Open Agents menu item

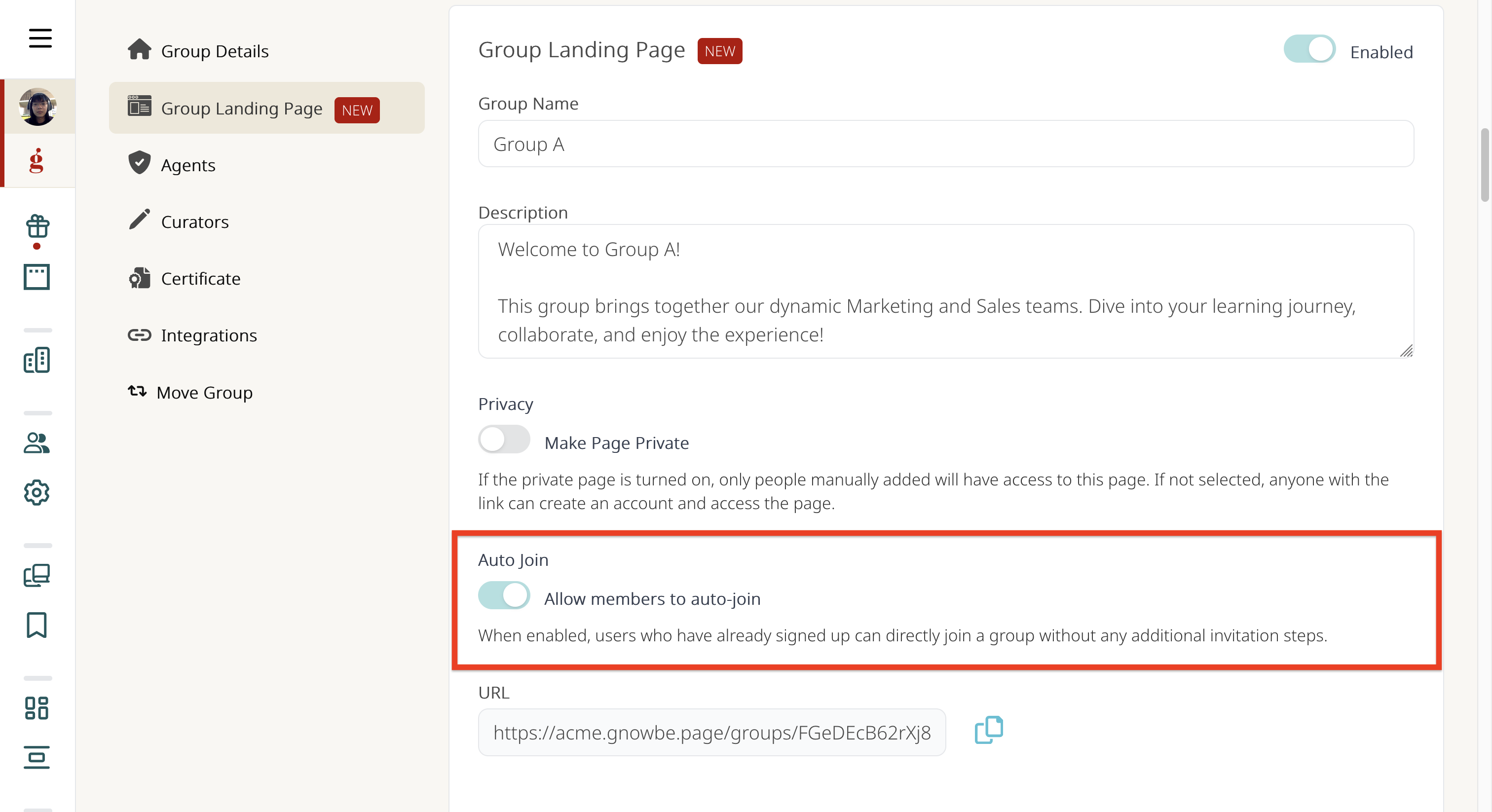coord(266,165)
